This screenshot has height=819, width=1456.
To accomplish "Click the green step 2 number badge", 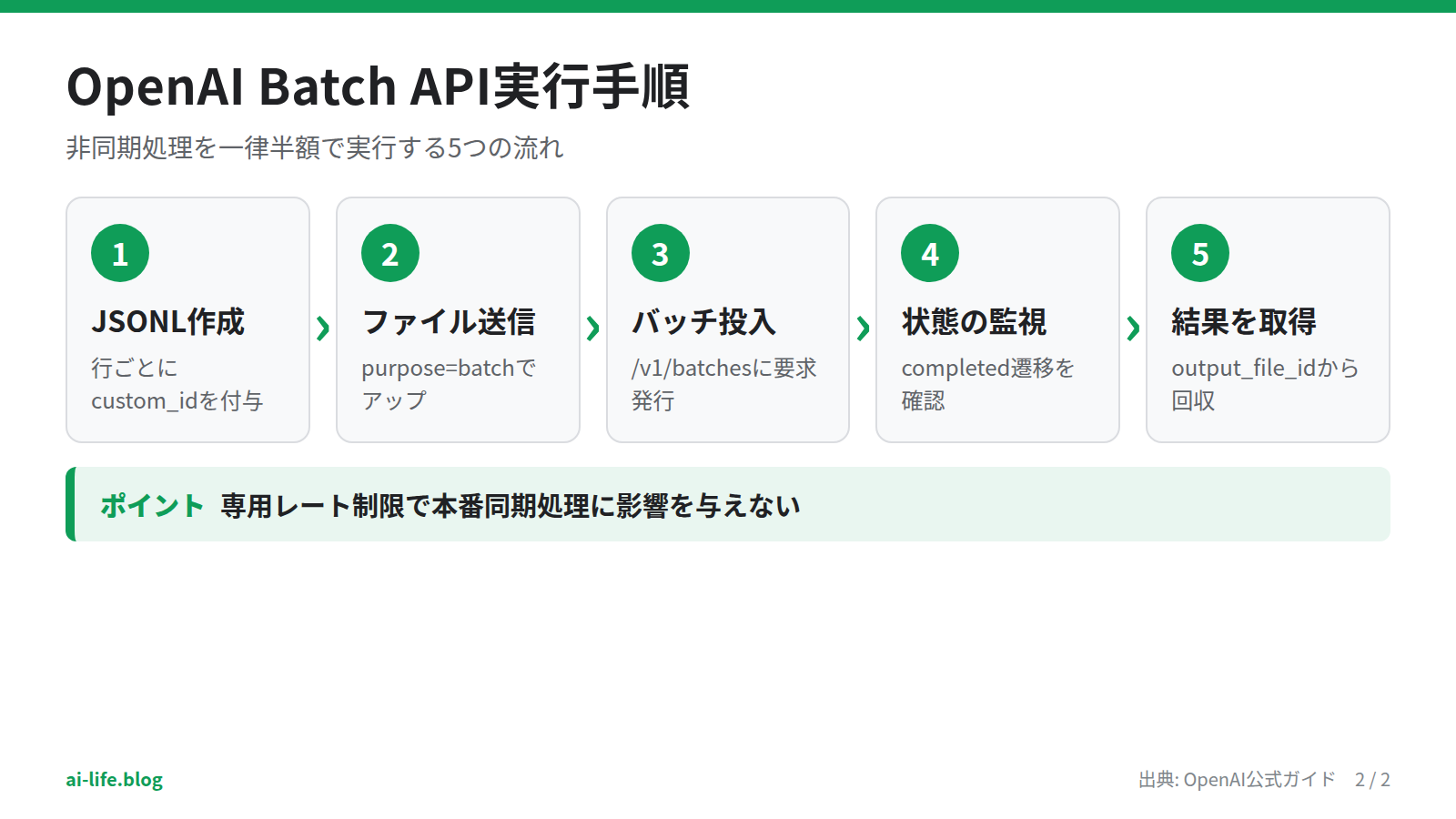I will click(390, 253).
